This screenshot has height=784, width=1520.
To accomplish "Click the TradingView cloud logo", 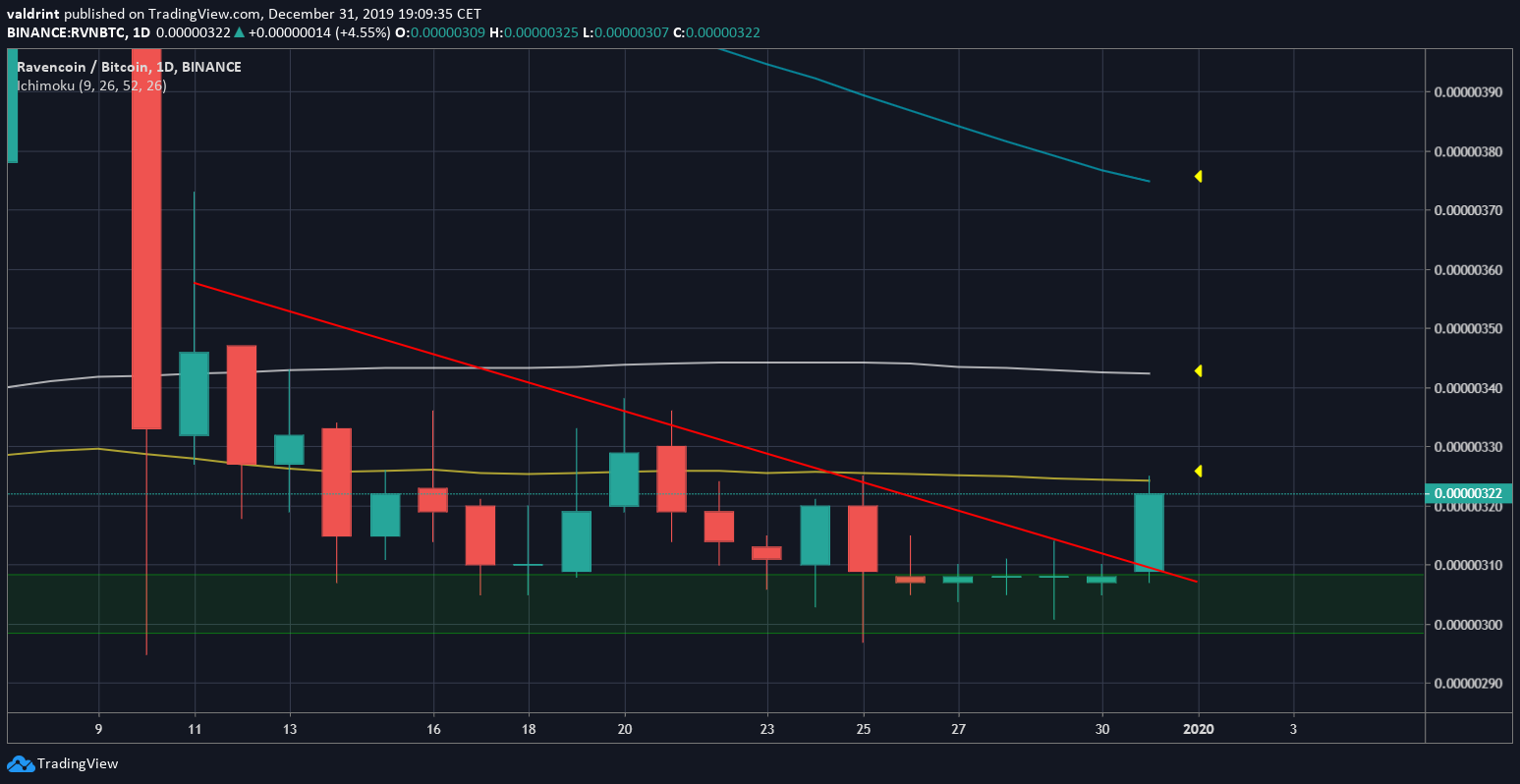I will coord(21,763).
